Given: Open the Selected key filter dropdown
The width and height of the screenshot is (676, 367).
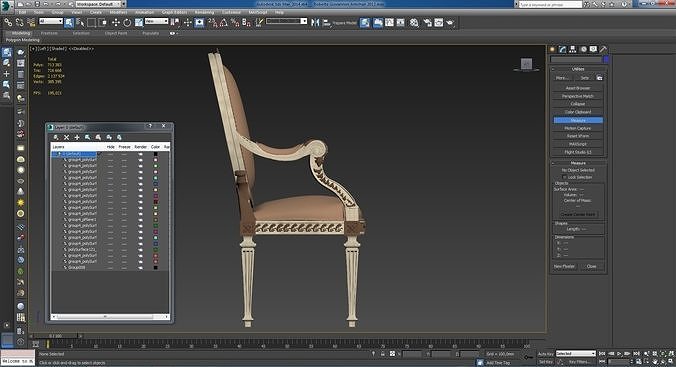Looking at the screenshot, I should [x=576, y=354].
